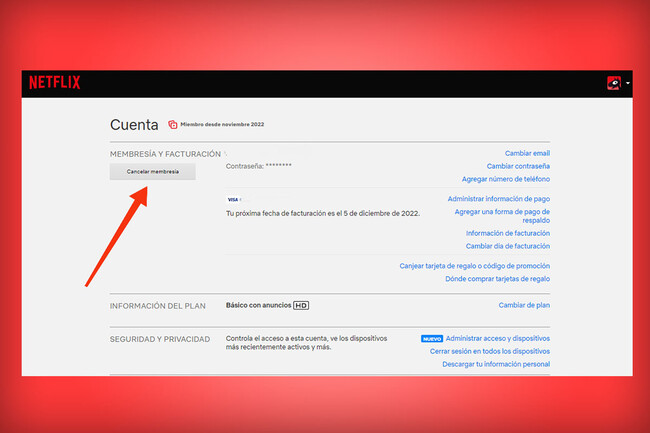Viewport: 650px width, 433px height.
Task: Open Dónde comprar tarjetas de regalo
Action: (497, 279)
